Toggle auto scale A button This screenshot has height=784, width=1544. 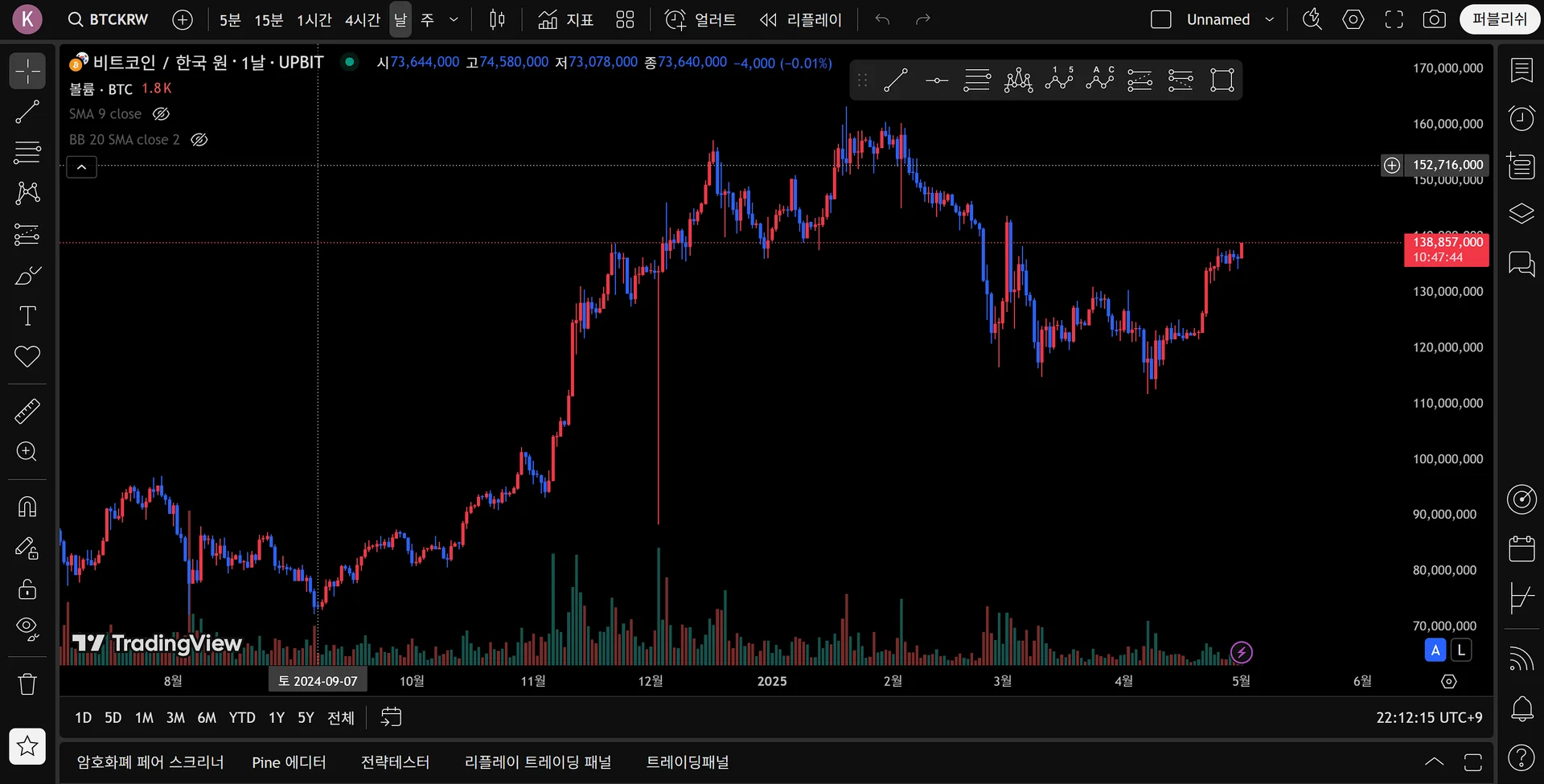tap(1435, 650)
